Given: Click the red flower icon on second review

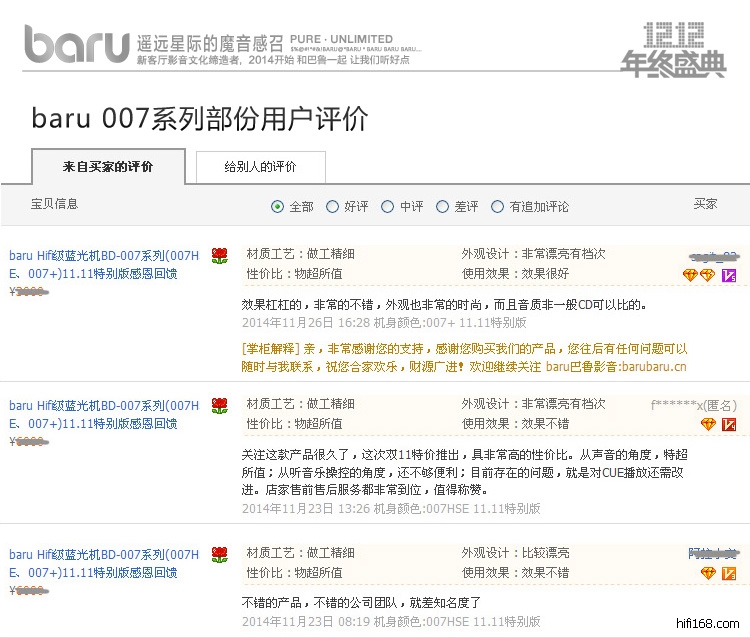Looking at the screenshot, I should (x=219, y=405).
